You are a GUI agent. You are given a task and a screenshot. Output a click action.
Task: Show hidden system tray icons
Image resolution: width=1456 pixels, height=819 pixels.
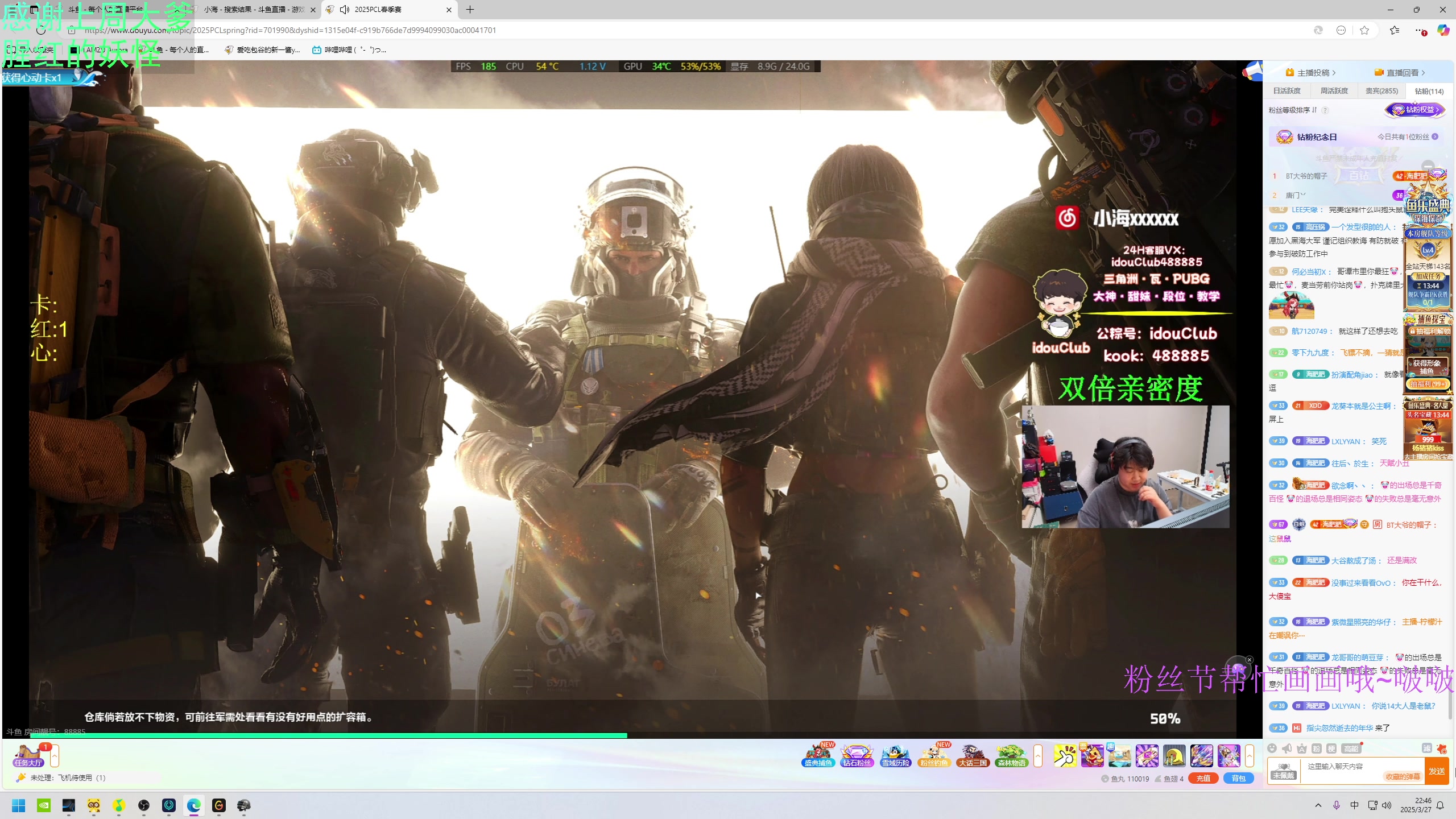[1318, 805]
